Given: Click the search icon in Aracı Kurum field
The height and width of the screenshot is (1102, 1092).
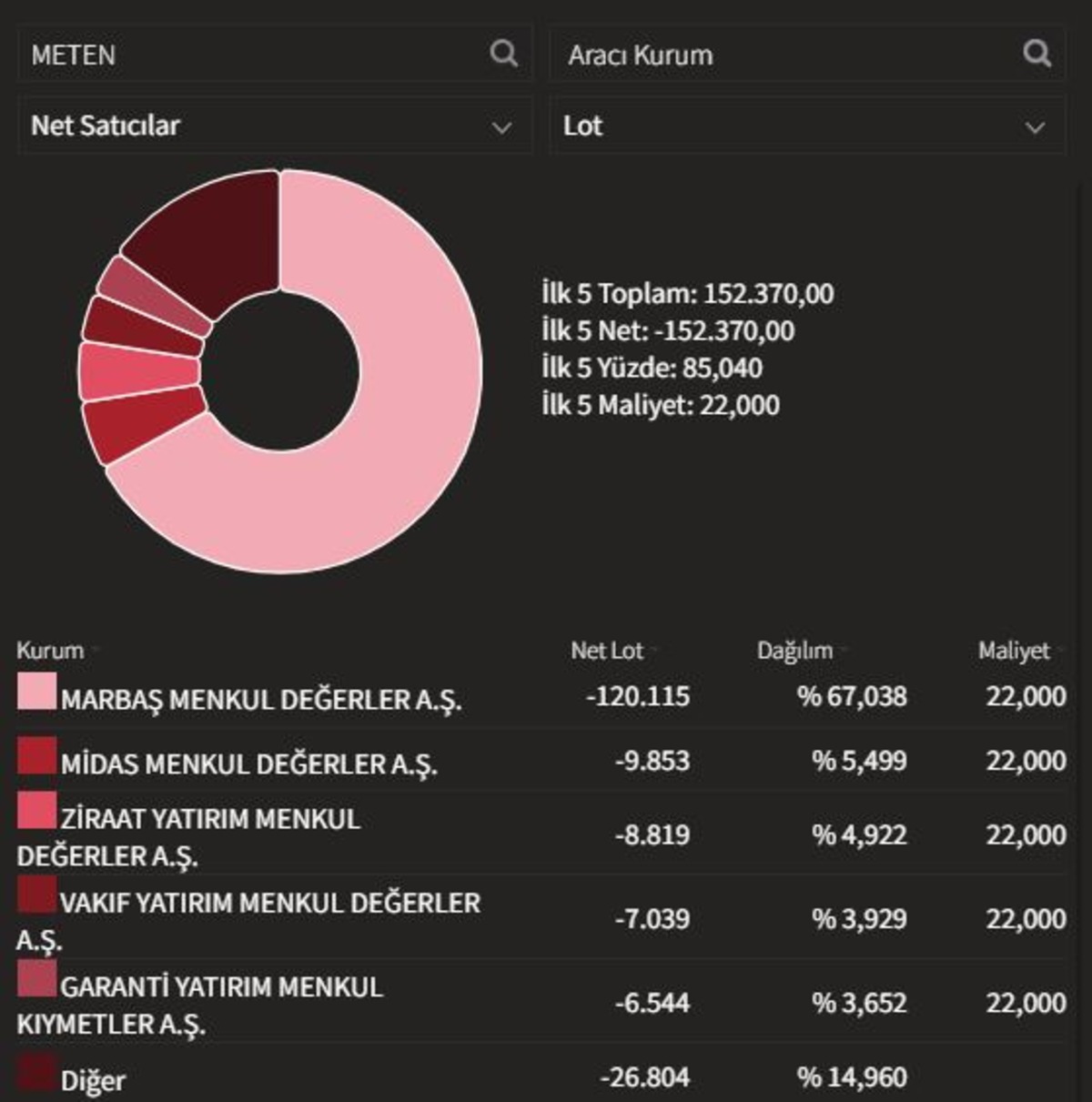Looking at the screenshot, I should pyautogui.click(x=1036, y=54).
